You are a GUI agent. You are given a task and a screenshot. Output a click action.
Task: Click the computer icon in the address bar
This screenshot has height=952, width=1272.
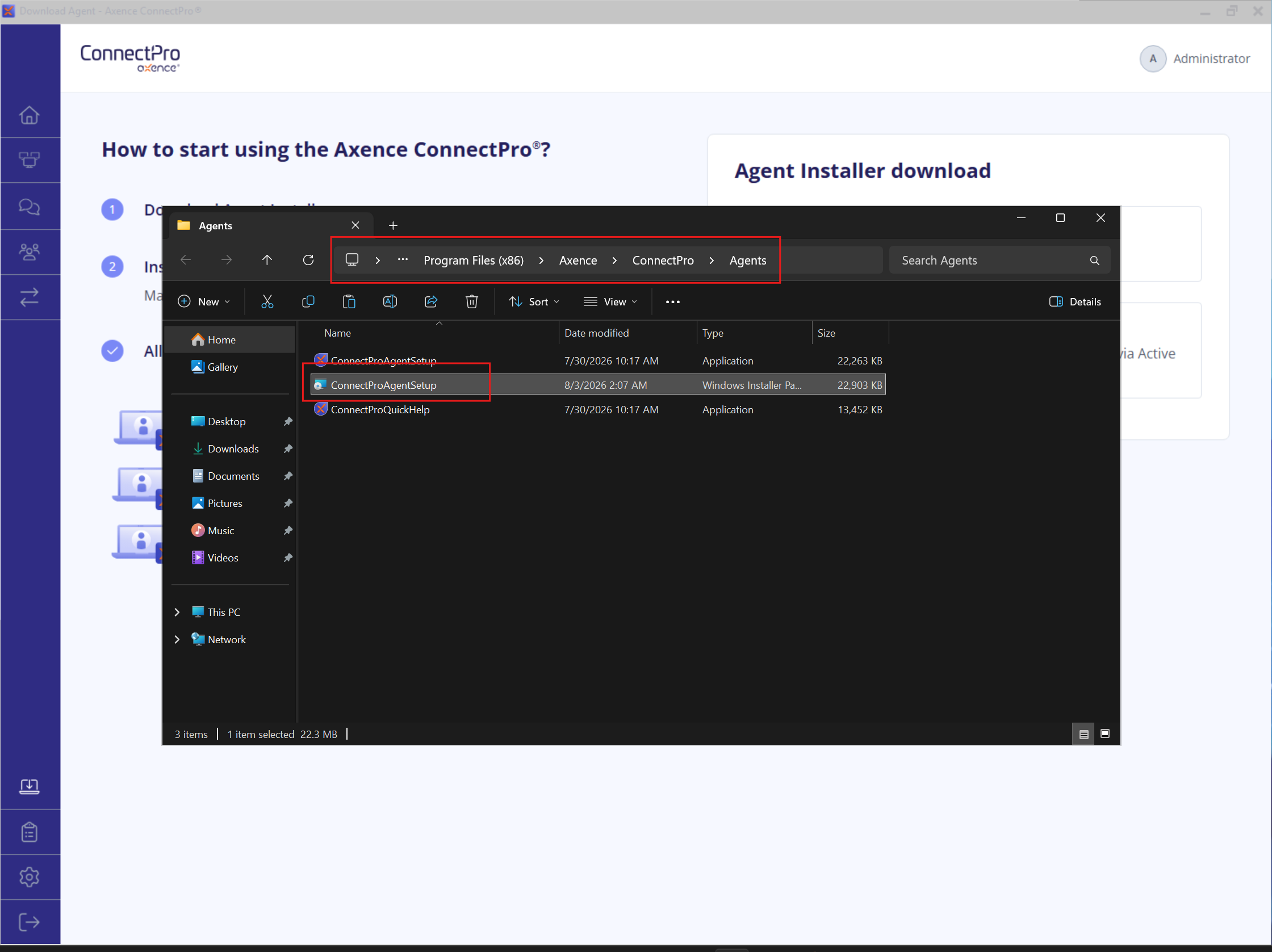tap(352, 260)
